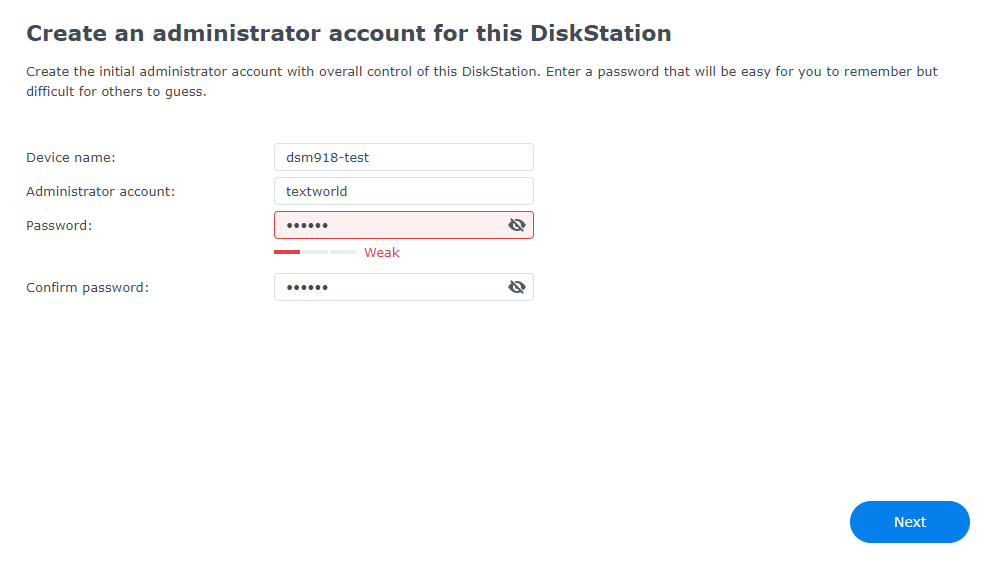Click the last gray strength meter segment

click(x=343, y=252)
